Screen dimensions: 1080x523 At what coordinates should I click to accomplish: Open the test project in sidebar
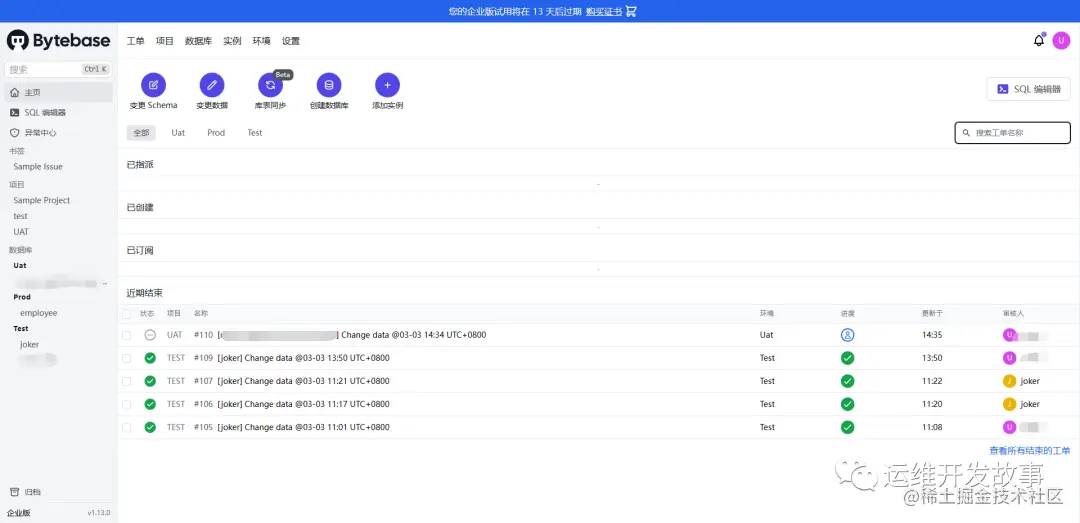click(21, 216)
